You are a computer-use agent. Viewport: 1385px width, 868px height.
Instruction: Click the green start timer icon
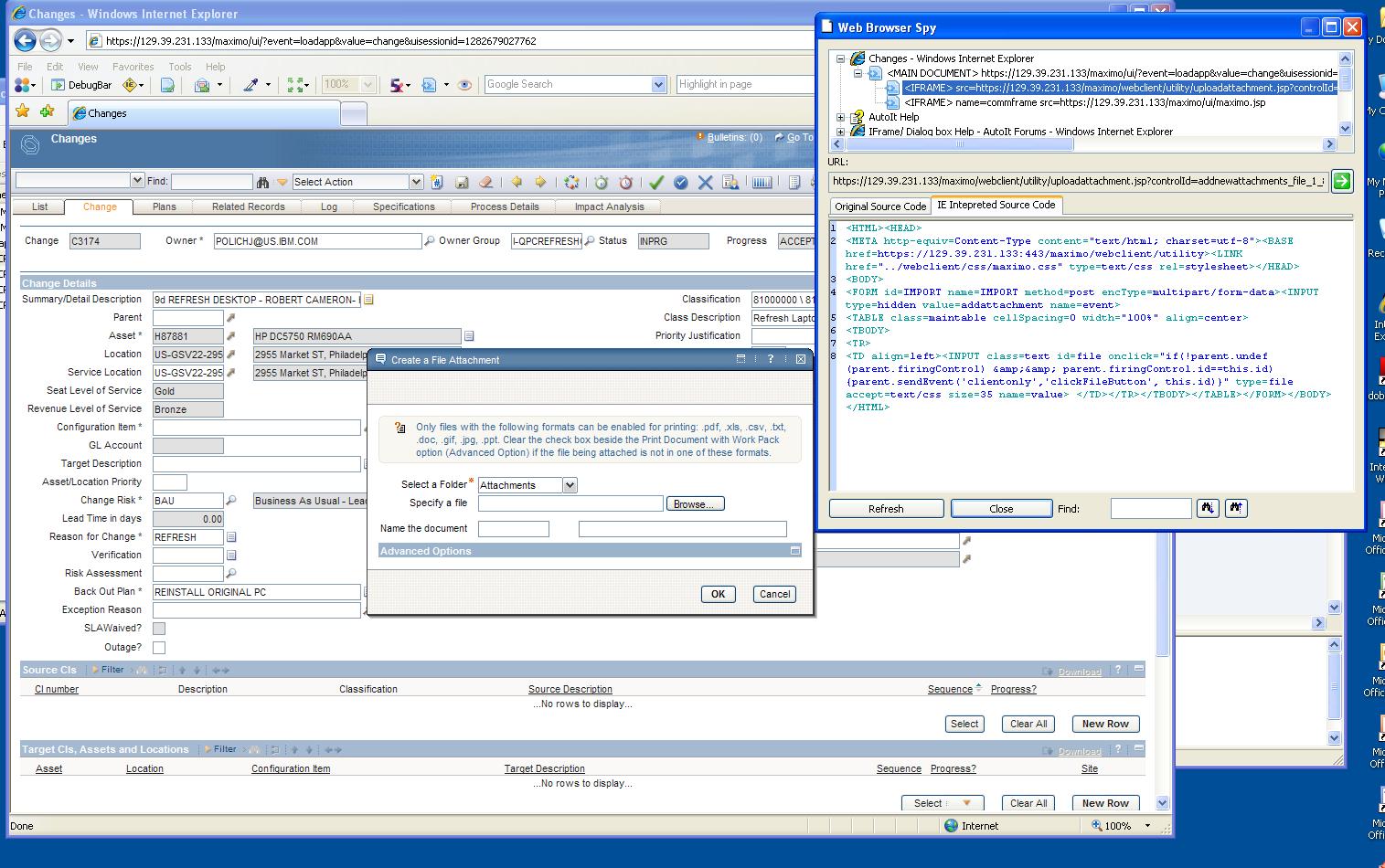pyautogui.click(x=601, y=182)
